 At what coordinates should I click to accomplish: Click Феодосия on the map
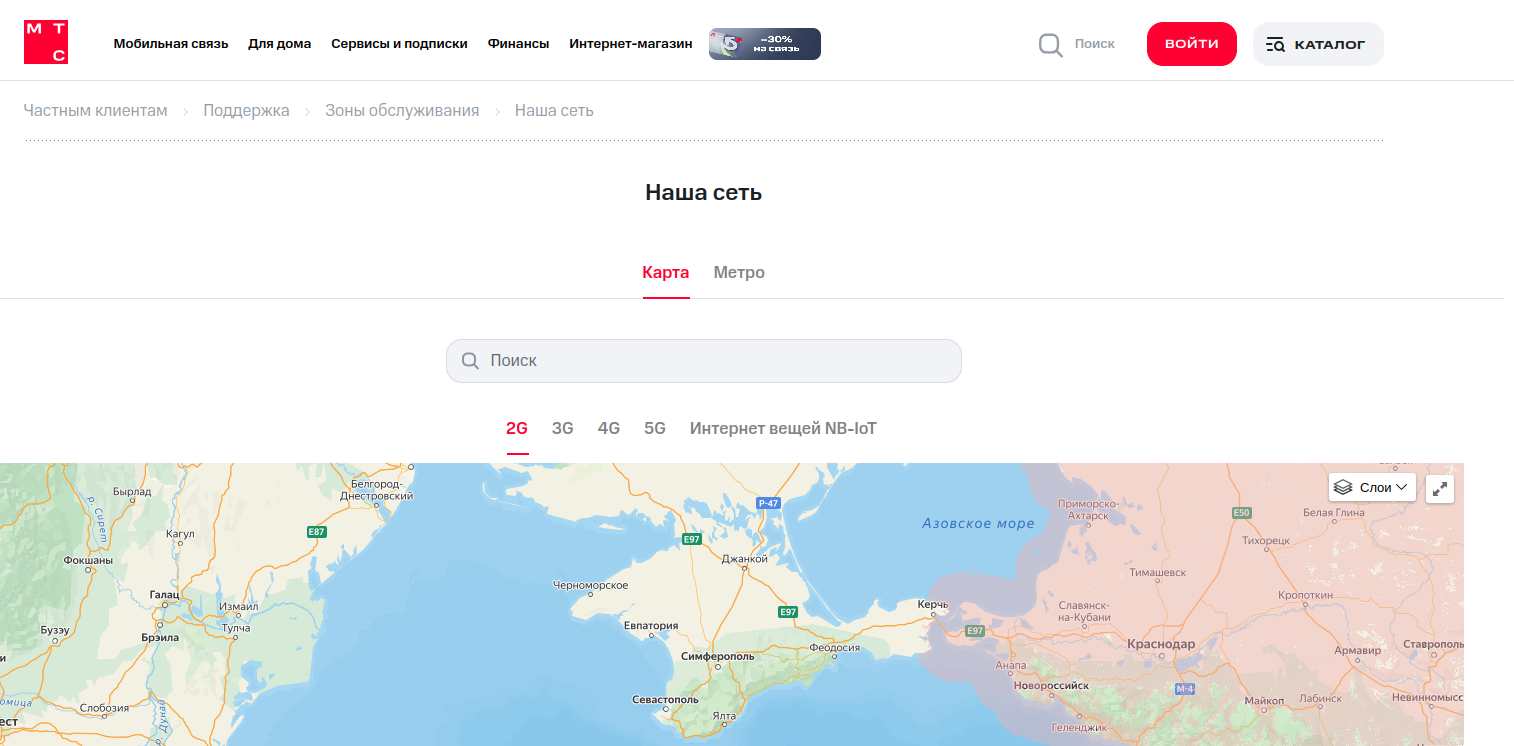835,648
